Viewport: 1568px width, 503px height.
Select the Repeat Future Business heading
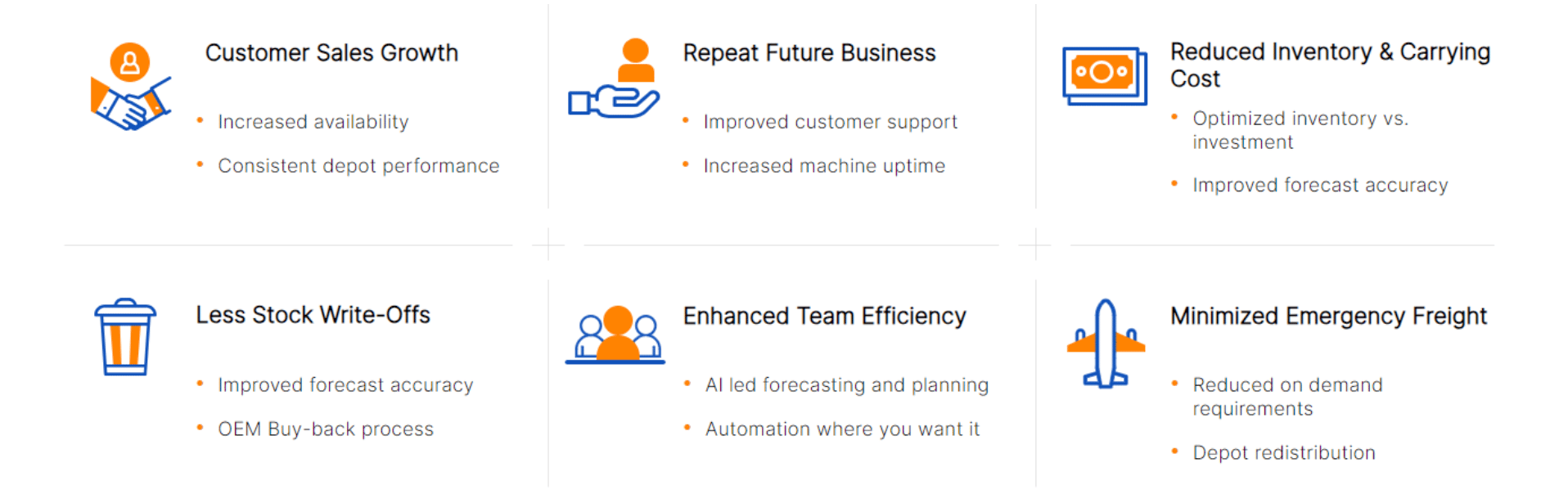coord(809,53)
